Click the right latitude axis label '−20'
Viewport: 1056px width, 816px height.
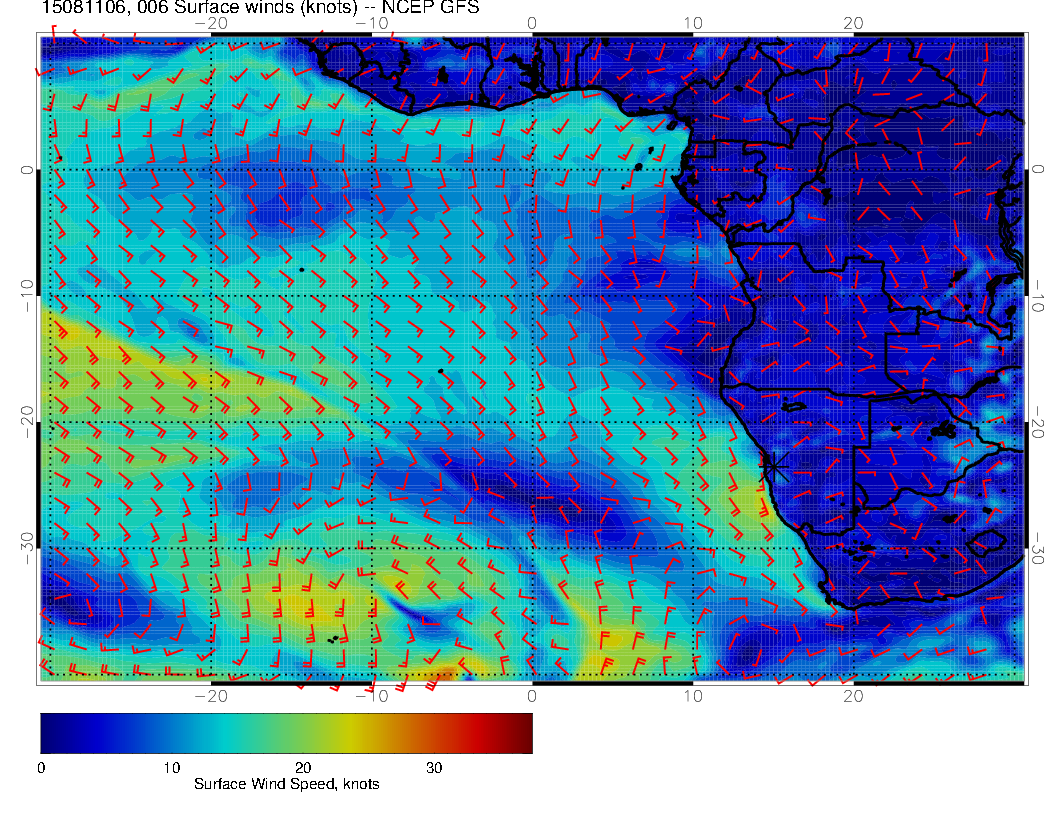click(1038, 422)
